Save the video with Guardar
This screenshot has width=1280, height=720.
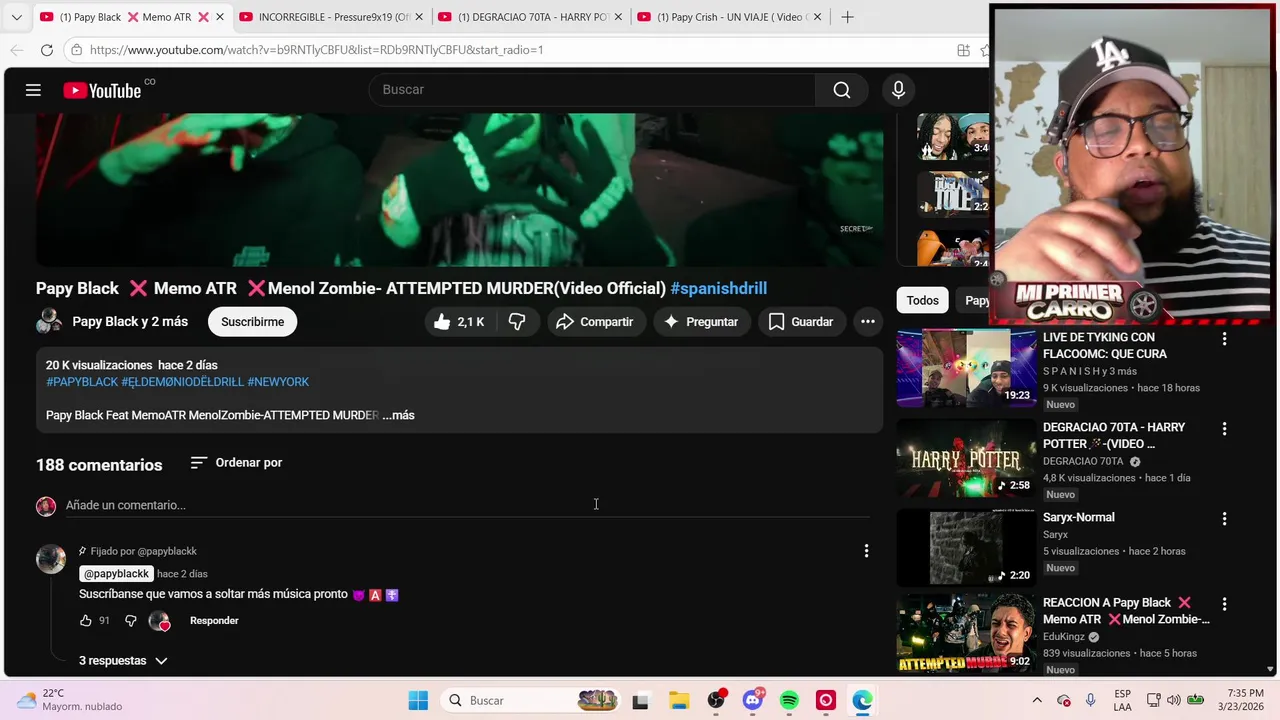pyautogui.click(x=801, y=322)
